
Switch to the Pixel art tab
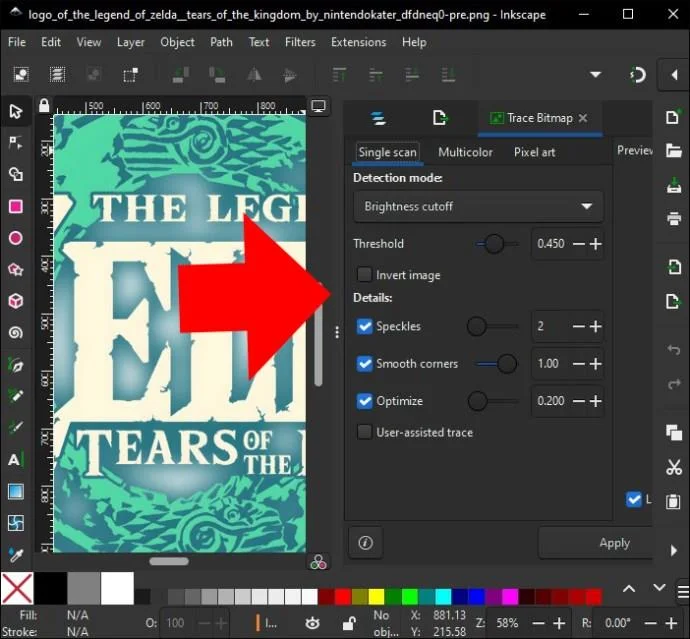tap(535, 152)
